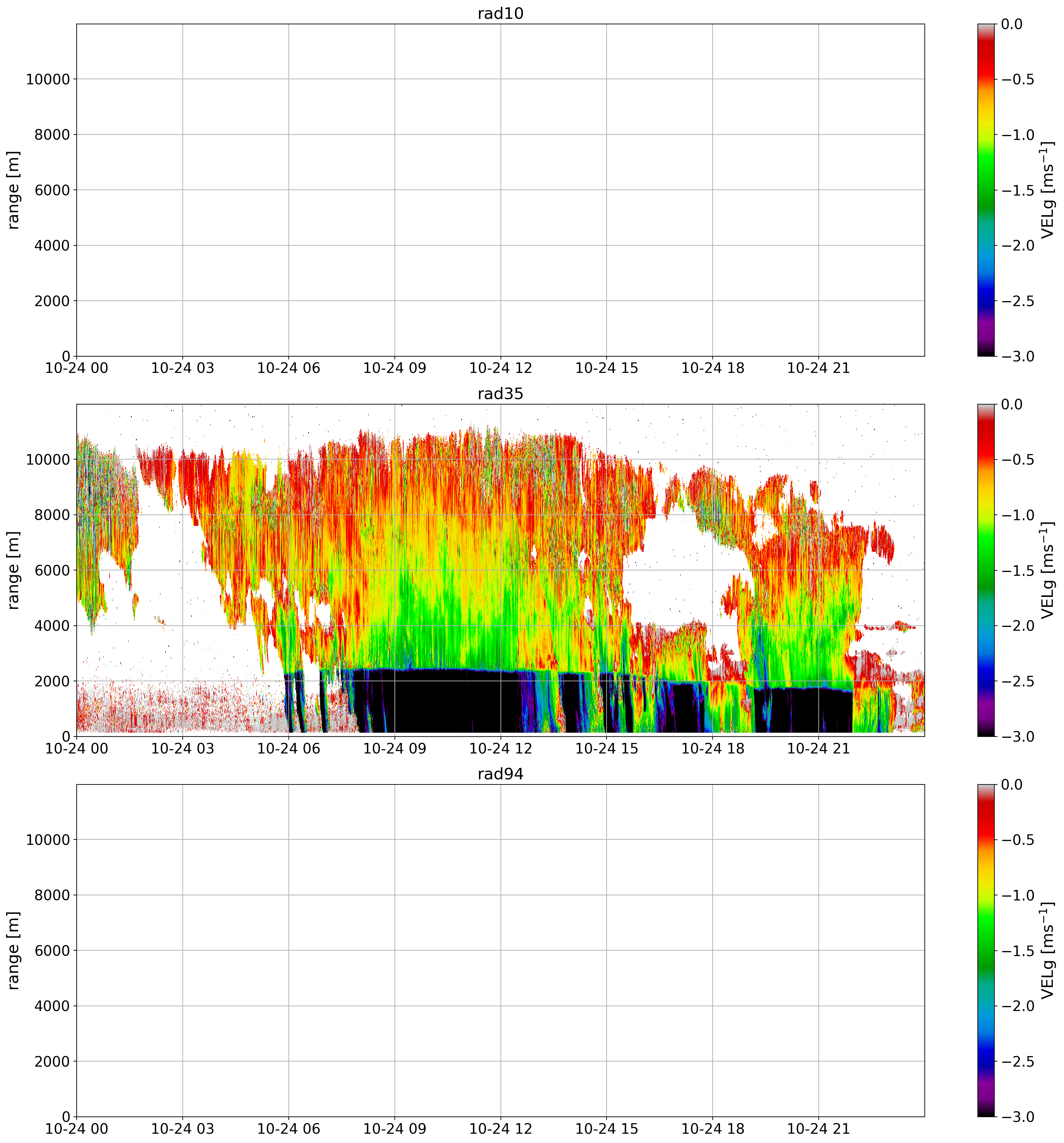Click the rad94 plot title
The height and width of the screenshot is (1143, 1064).
[x=500, y=774]
